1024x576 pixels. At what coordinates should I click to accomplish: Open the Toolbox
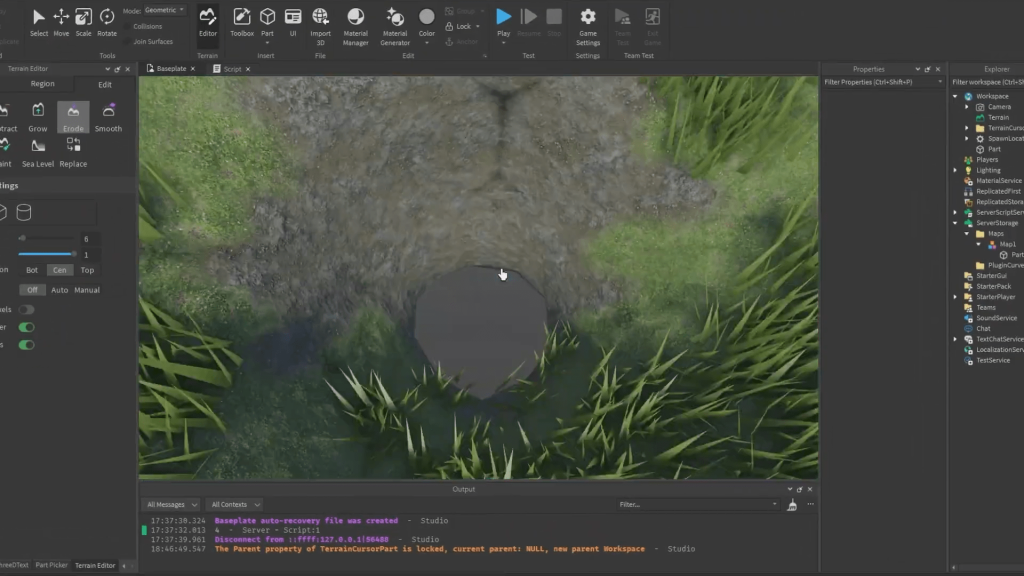242,22
